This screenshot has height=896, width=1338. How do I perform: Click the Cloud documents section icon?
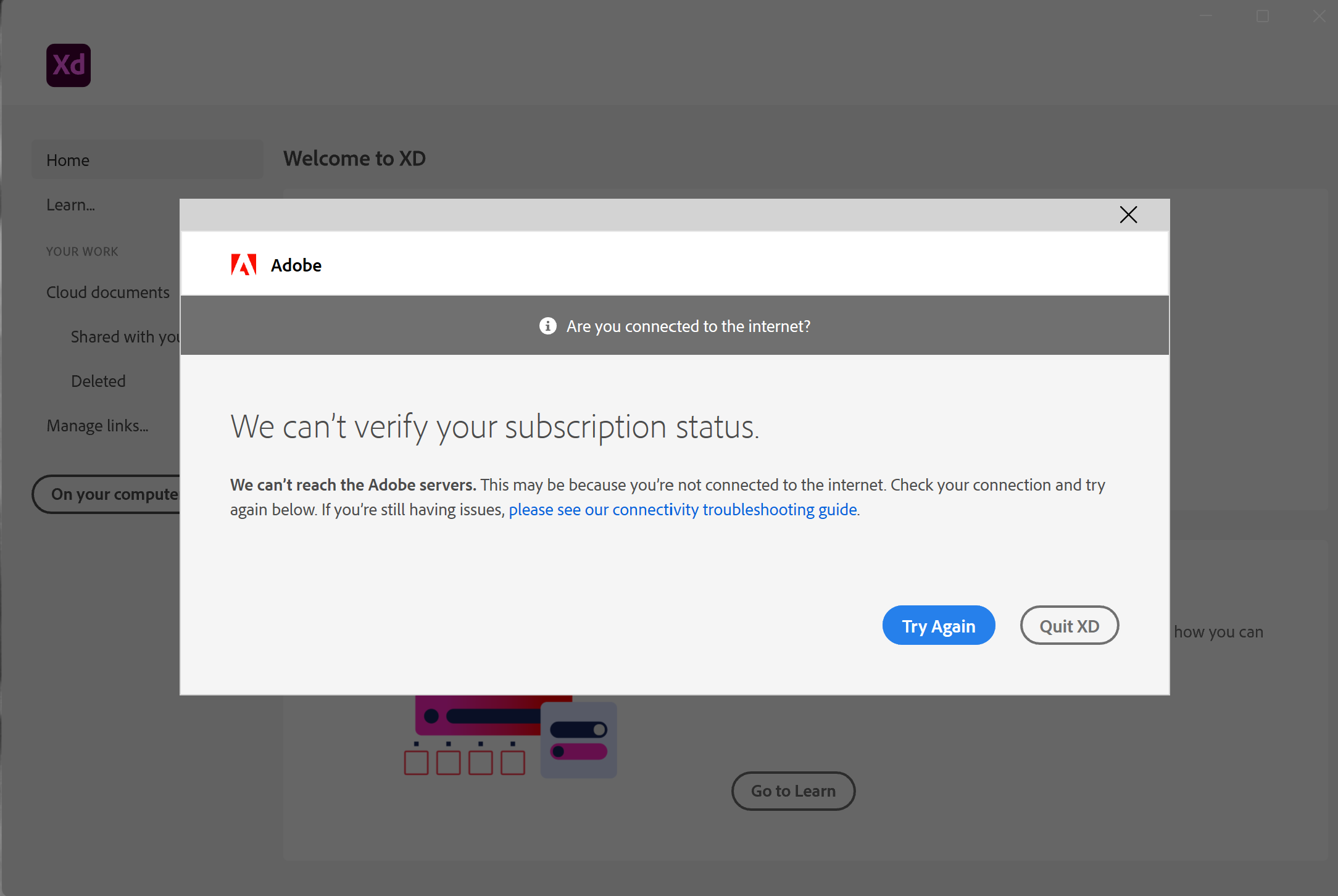107,291
